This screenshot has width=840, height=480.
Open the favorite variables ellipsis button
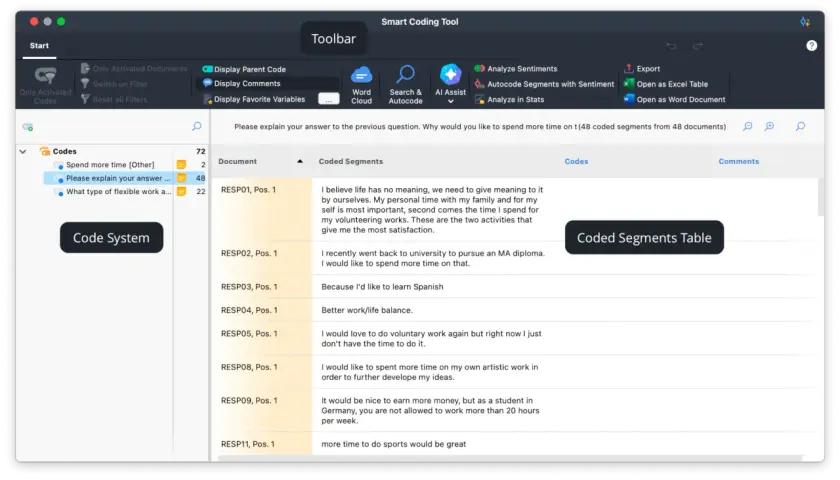coord(328,99)
